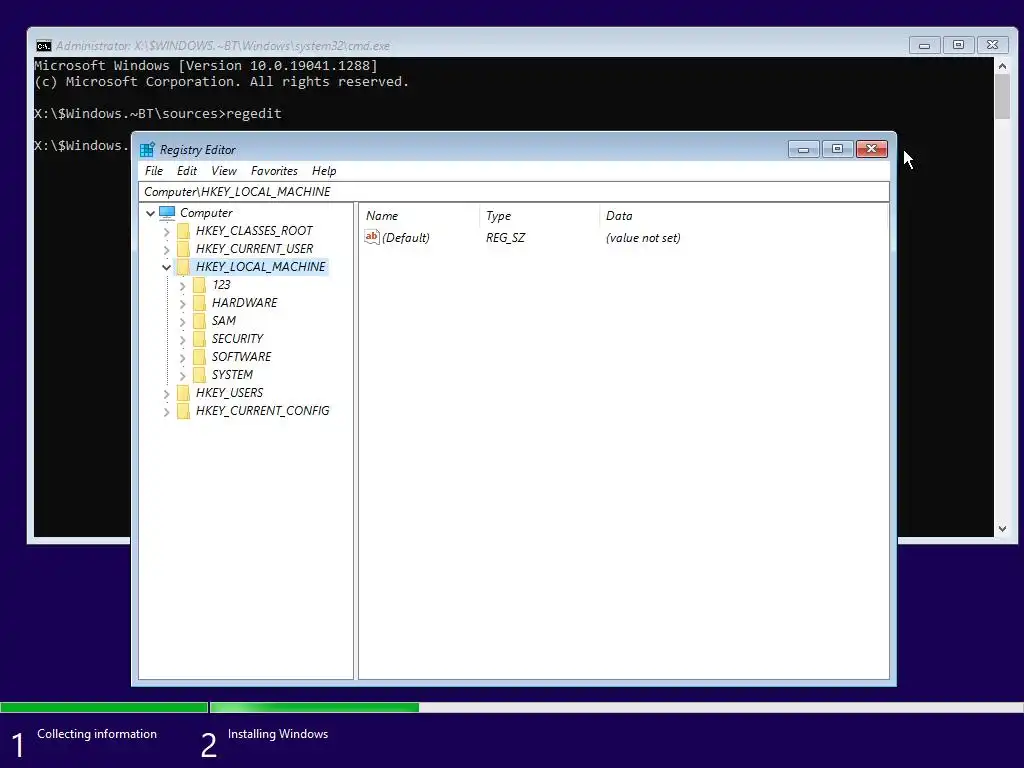Minimize the cmd.exe window
Screen dimensions: 1024x768
[x=925, y=45]
